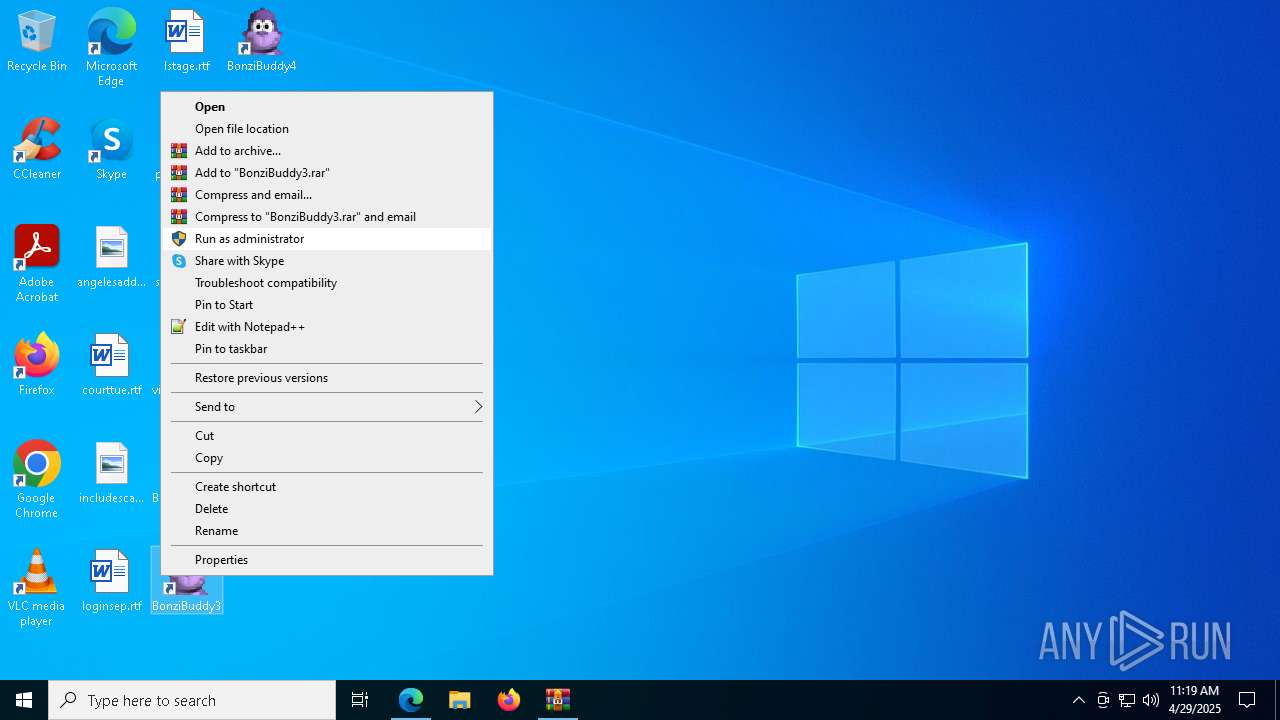The height and width of the screenshot is (720, 1280).
Task: Open Task View on the taskbar
Action: coord(360,700)
